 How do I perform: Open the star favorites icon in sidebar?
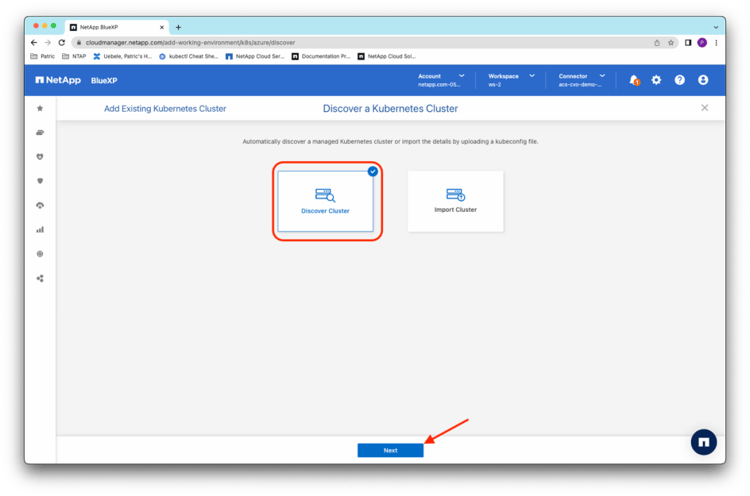click(x=40, y=108)
